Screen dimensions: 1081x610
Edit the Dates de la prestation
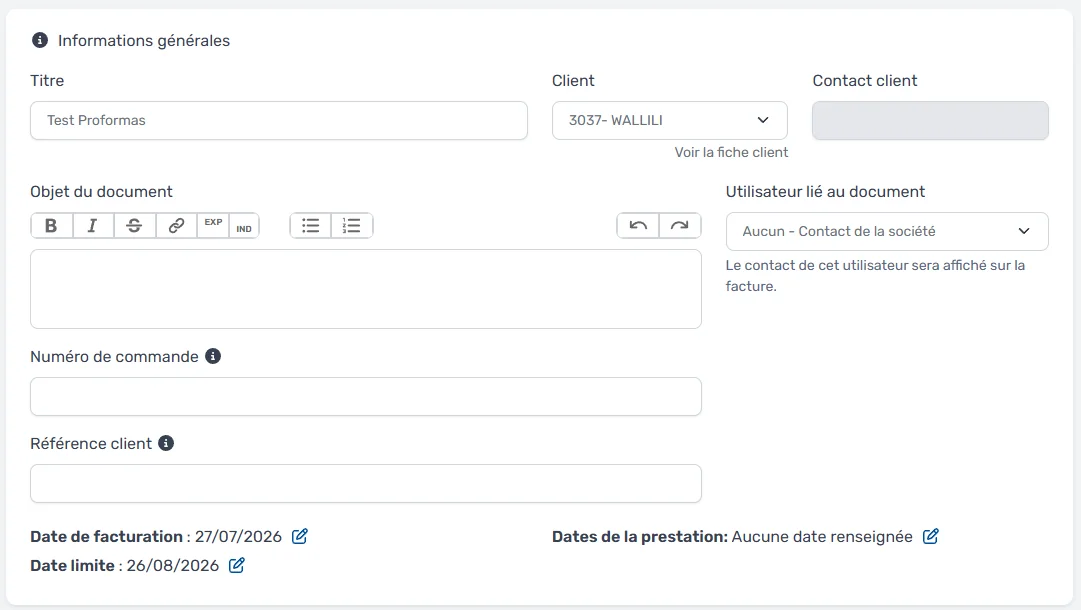click(931, 536)
